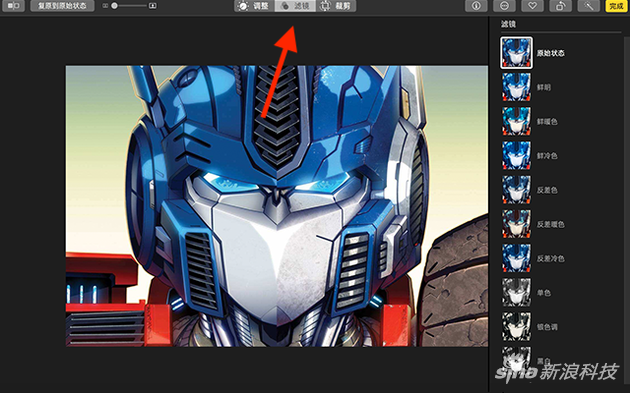The image size is (630, 393).
Task: Switch to the 调整 adjust tab
Action: pos(255,6)
